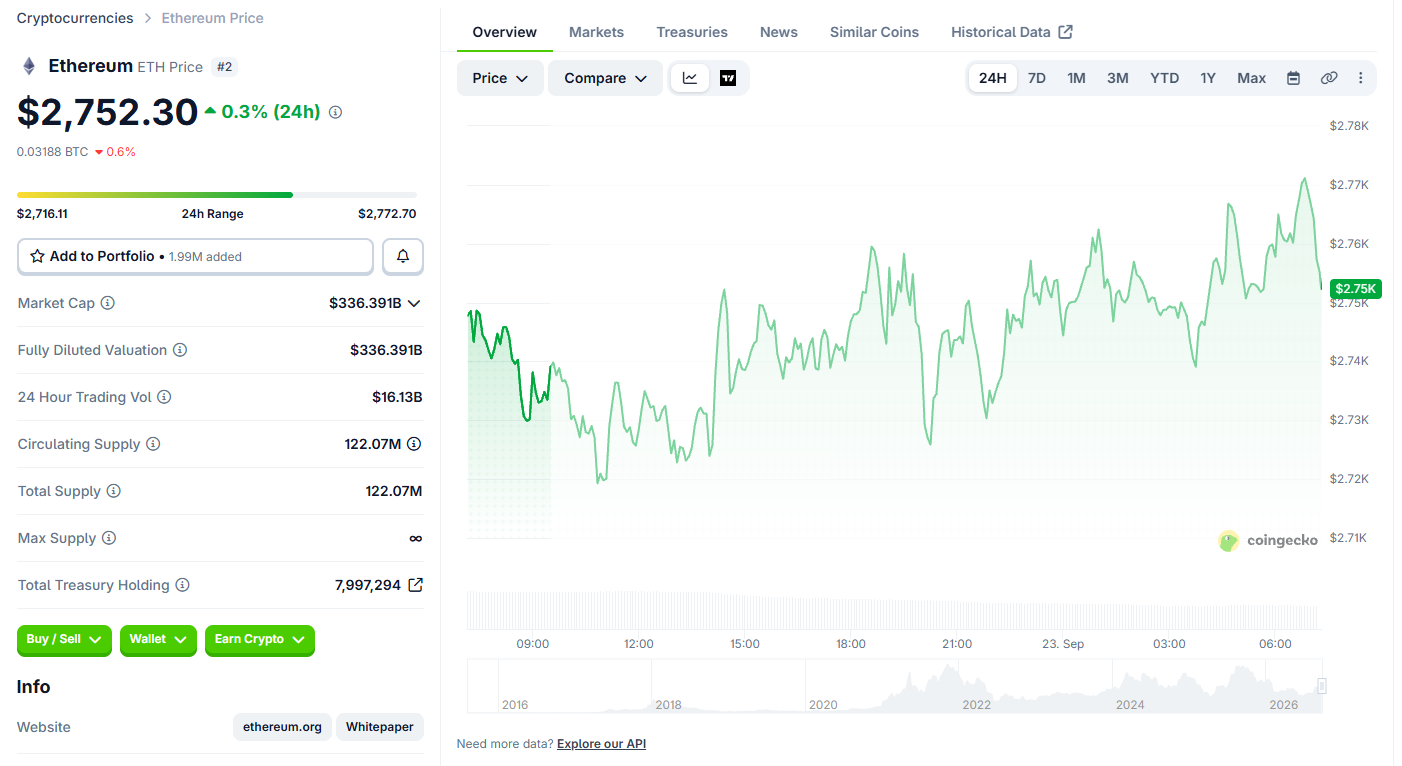Open the three-dot chart options menu
This screenshot has height=766, width=1402.
[x=1360, y=78]
